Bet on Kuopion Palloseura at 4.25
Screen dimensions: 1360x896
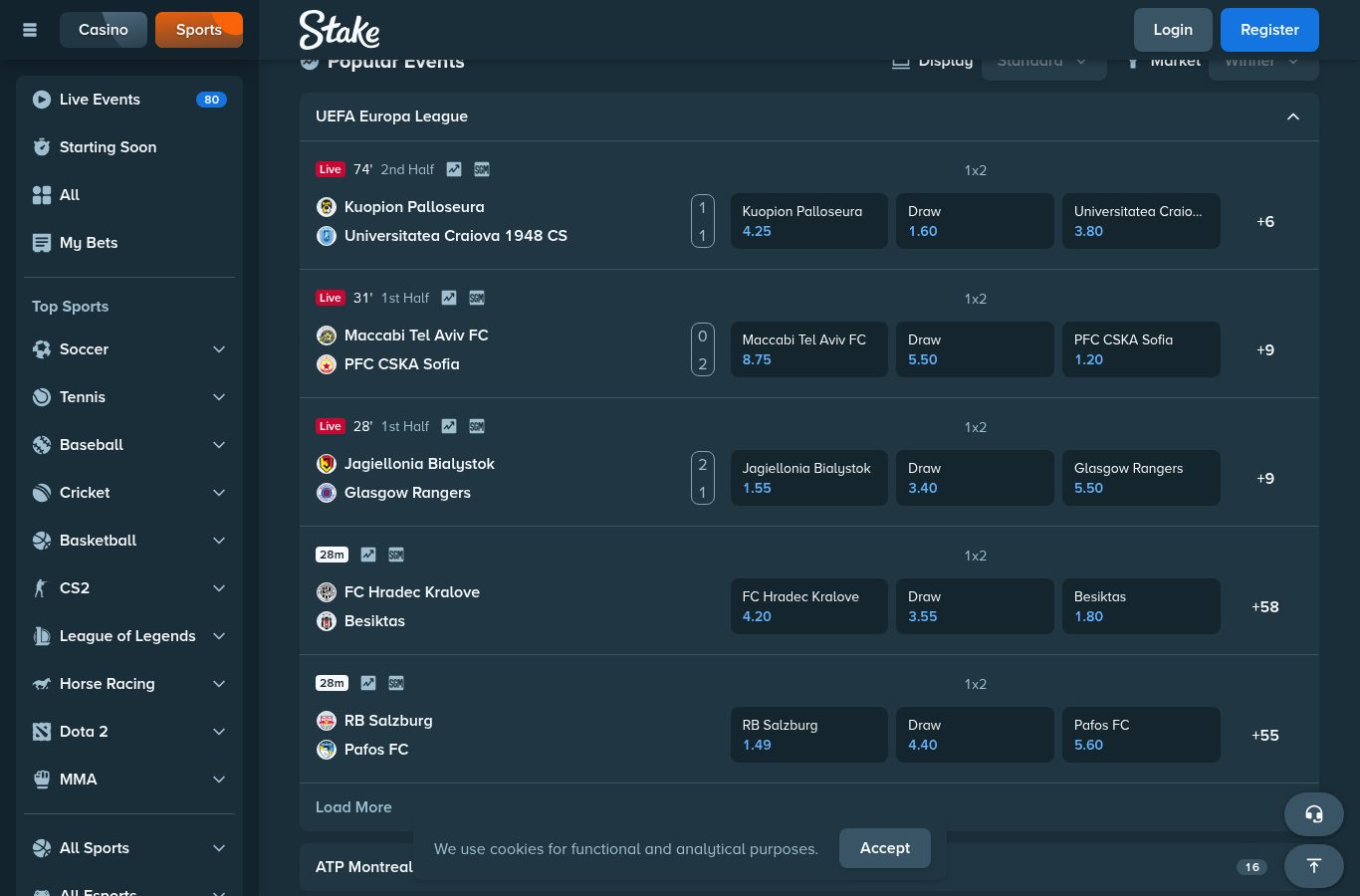tap(809, 221)
